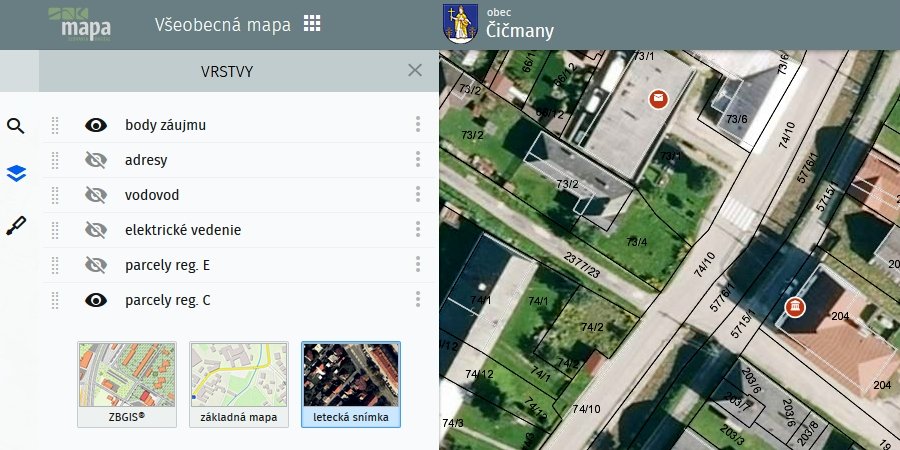Click the parcely reg. E label

(168, 265)
